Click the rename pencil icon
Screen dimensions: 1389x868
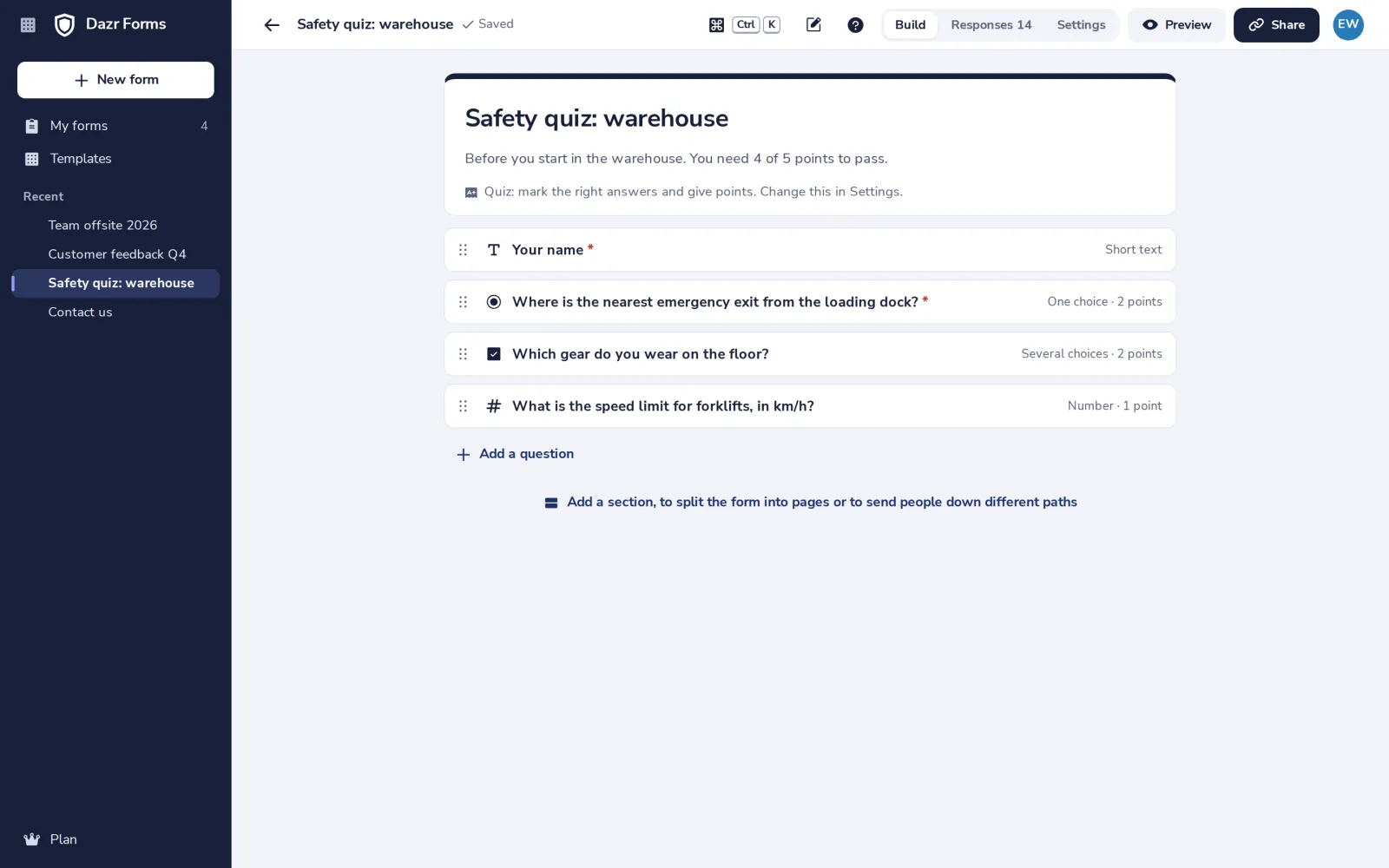click(x=813, y=25)
